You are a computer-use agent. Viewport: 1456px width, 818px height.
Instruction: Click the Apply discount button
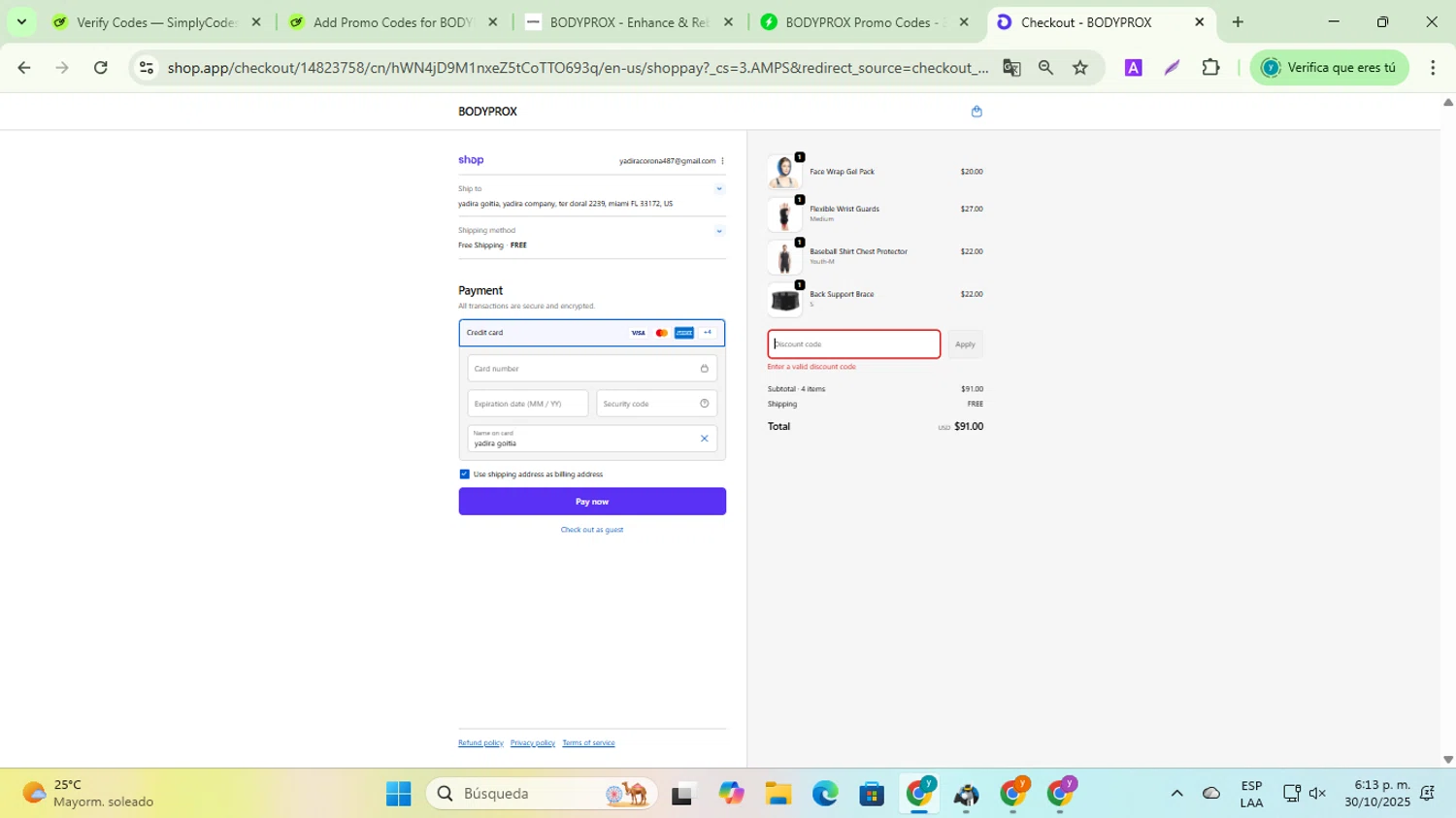[x=965, y=344]
